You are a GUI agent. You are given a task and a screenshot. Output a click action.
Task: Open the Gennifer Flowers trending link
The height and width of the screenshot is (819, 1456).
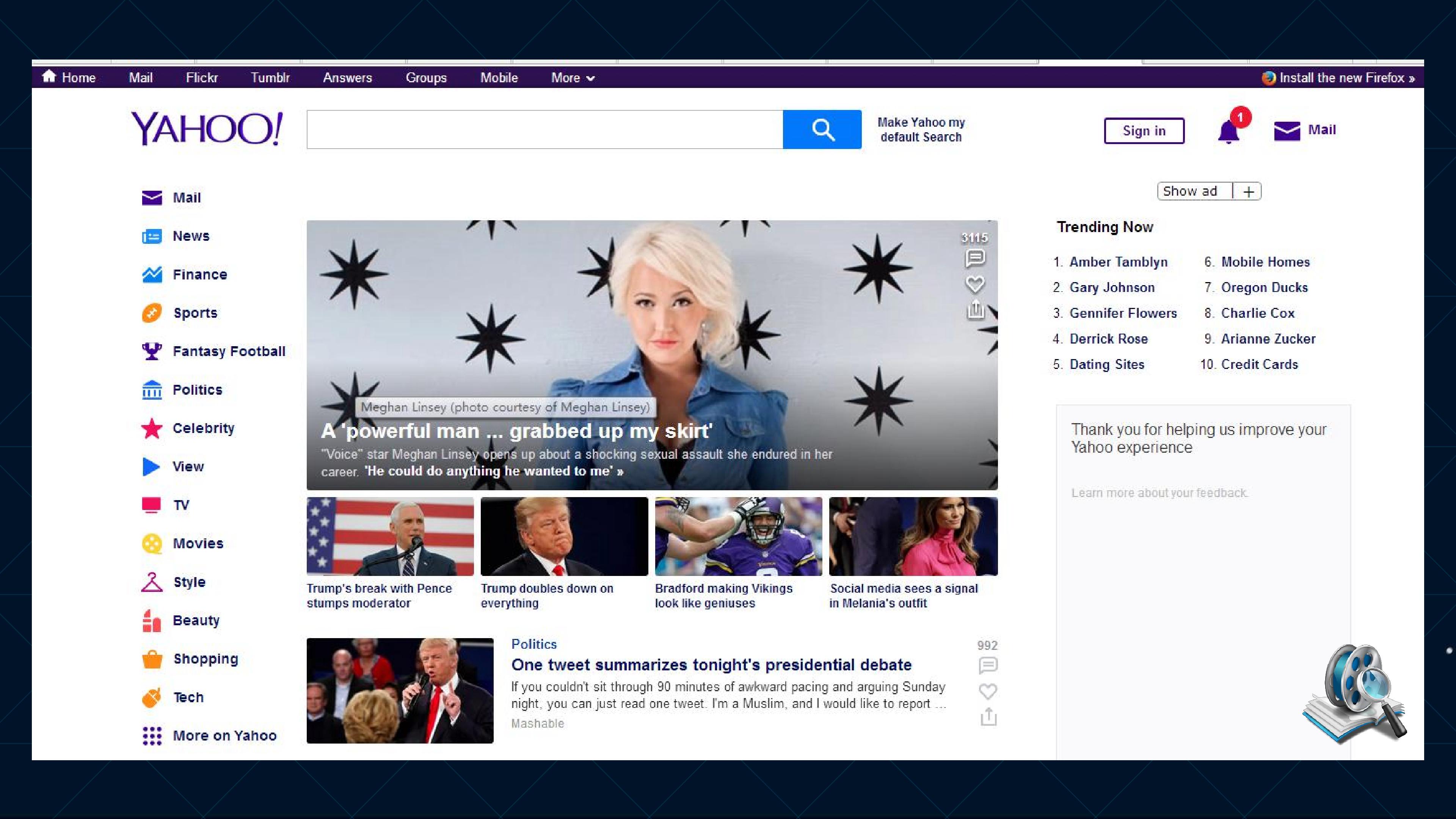[1123, 312]
